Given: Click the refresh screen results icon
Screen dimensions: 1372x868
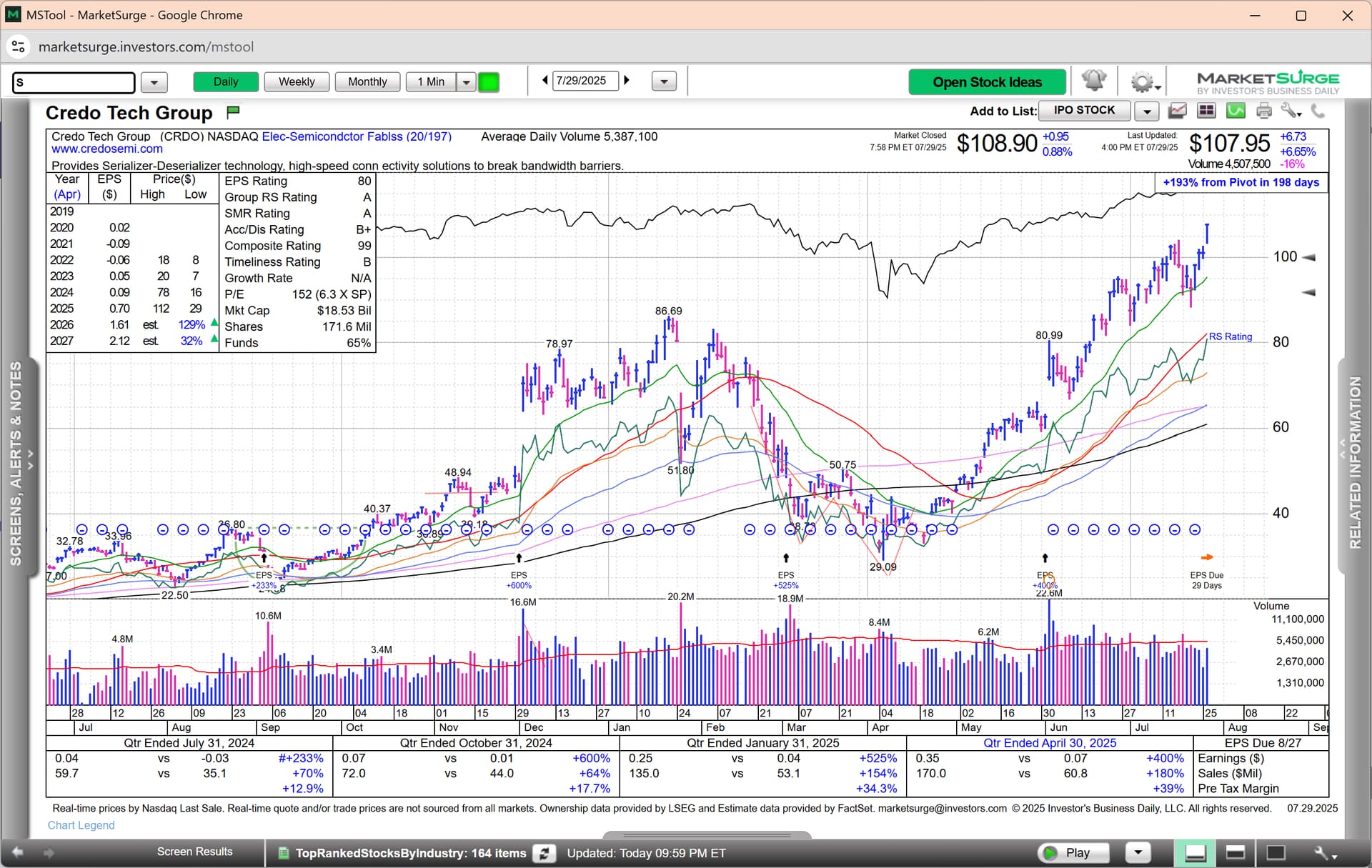Looking at the screenshot, I should [545, 853].
